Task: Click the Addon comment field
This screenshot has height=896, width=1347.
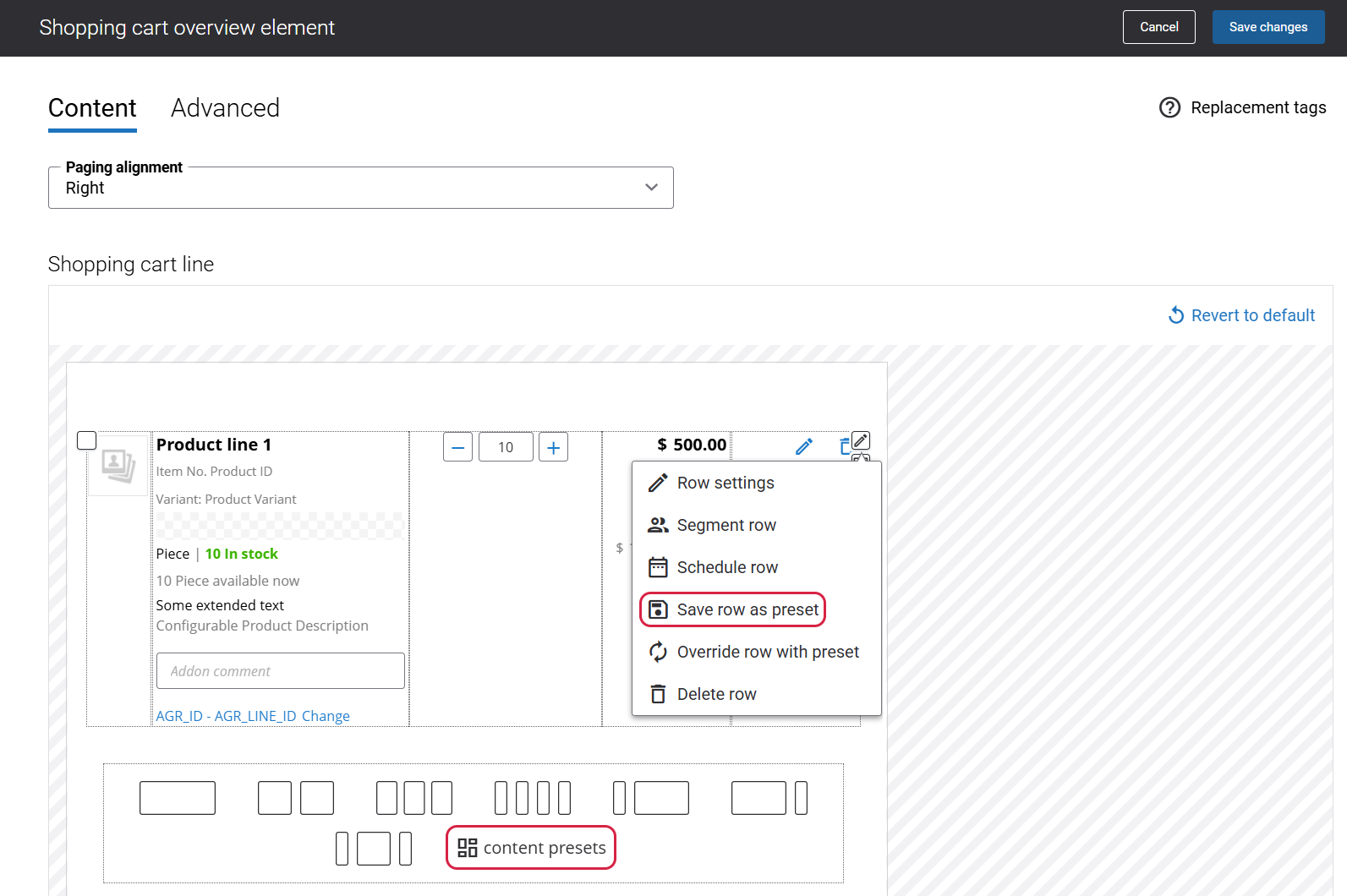Action: (281, 671)
